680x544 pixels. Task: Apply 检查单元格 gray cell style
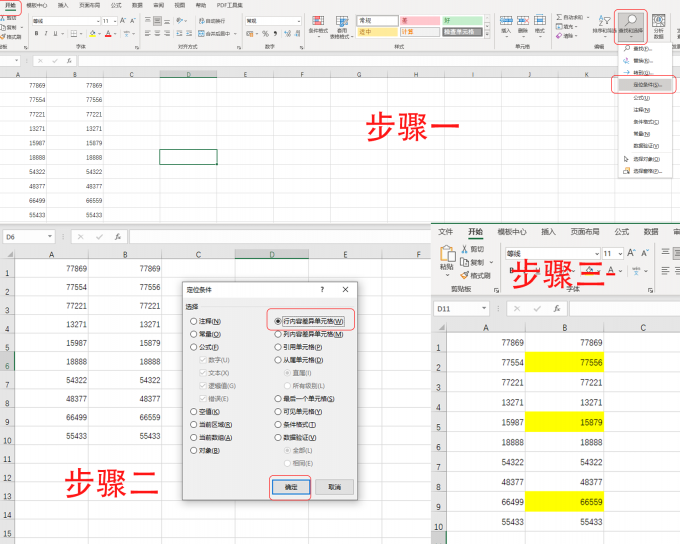click(462, 32)
